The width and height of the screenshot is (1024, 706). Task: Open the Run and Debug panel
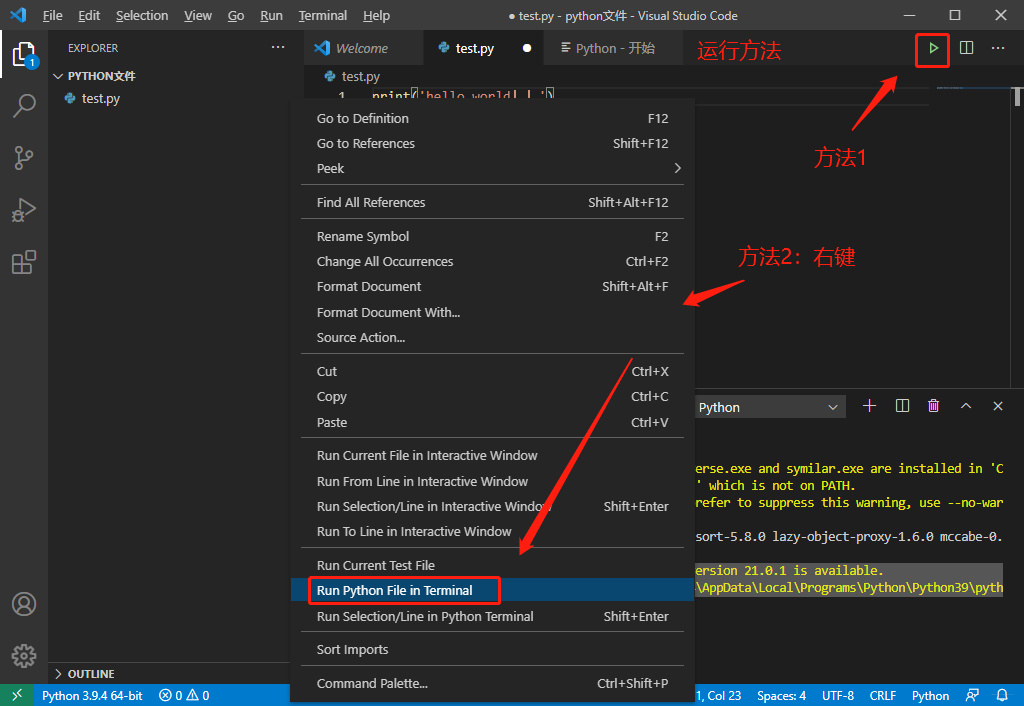[24, 210]
